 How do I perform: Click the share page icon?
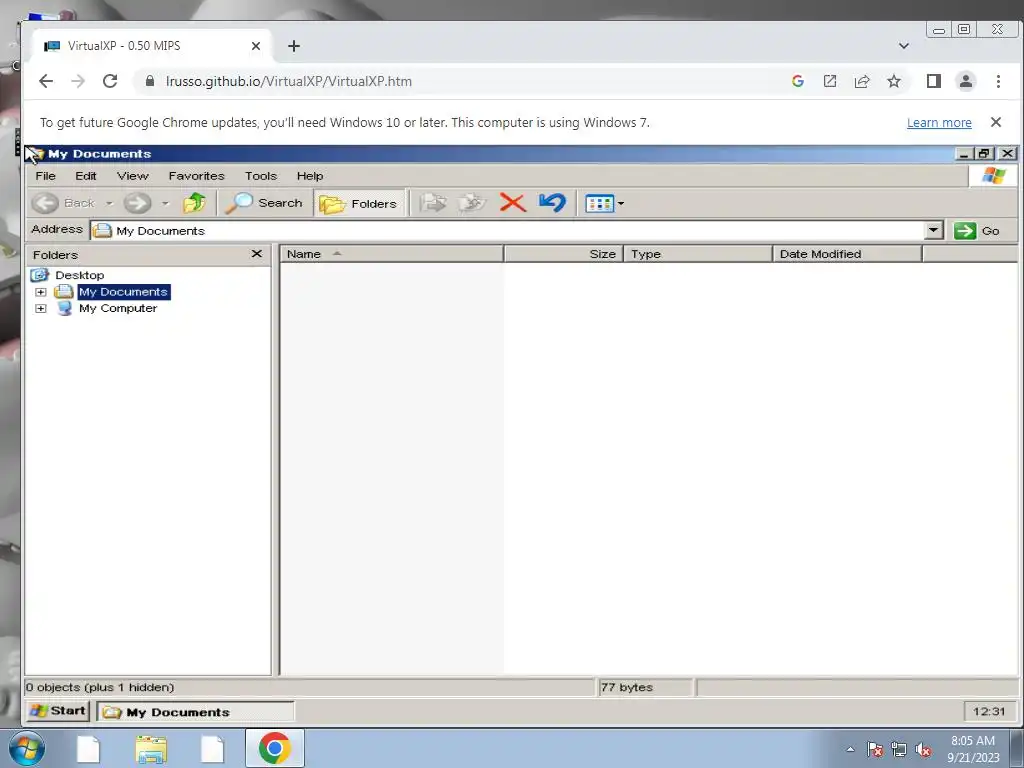(861, 81)
